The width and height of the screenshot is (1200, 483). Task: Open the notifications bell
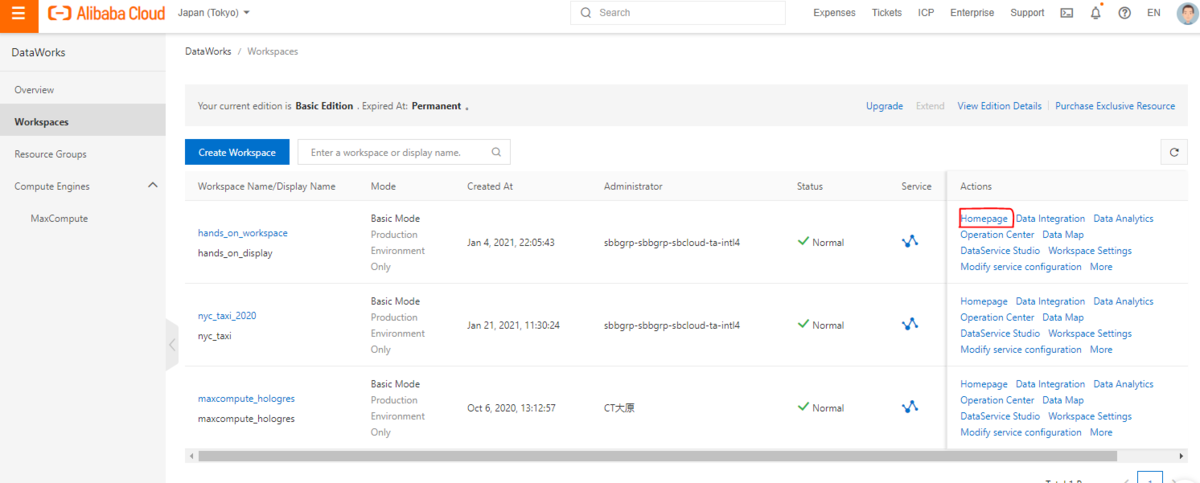click(x=1096, y=13)
